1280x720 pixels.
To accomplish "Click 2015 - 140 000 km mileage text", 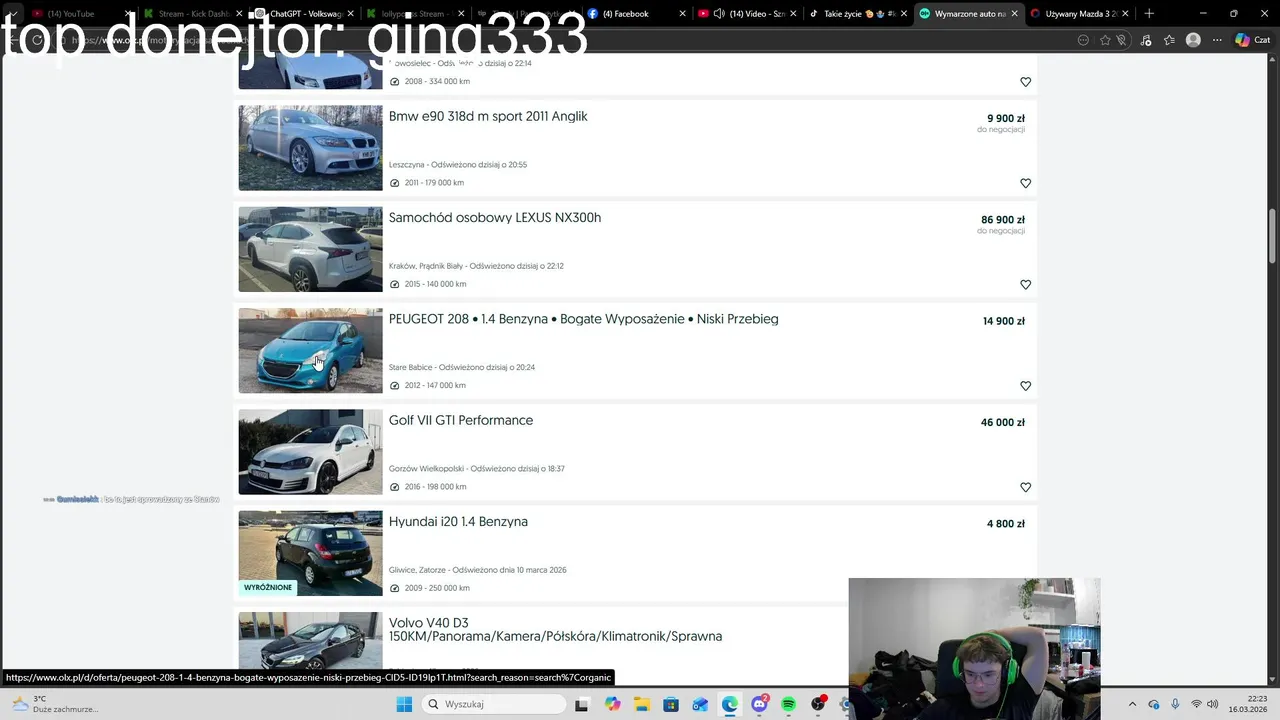I will point(435,284).
